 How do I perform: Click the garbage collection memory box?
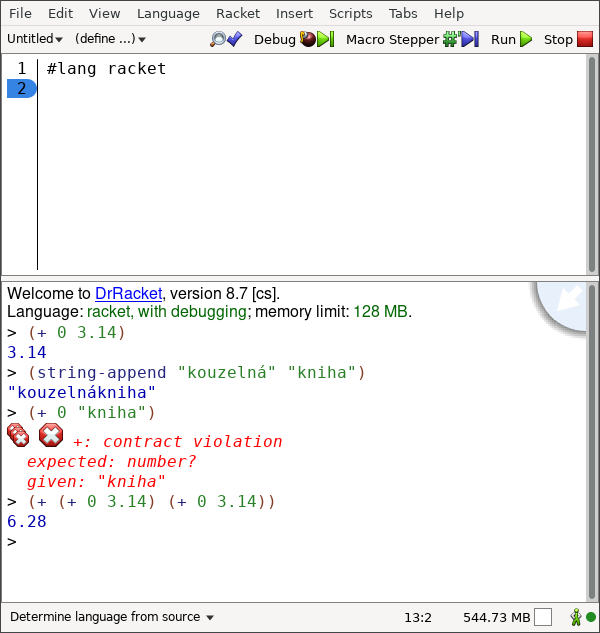click(543, 617)
